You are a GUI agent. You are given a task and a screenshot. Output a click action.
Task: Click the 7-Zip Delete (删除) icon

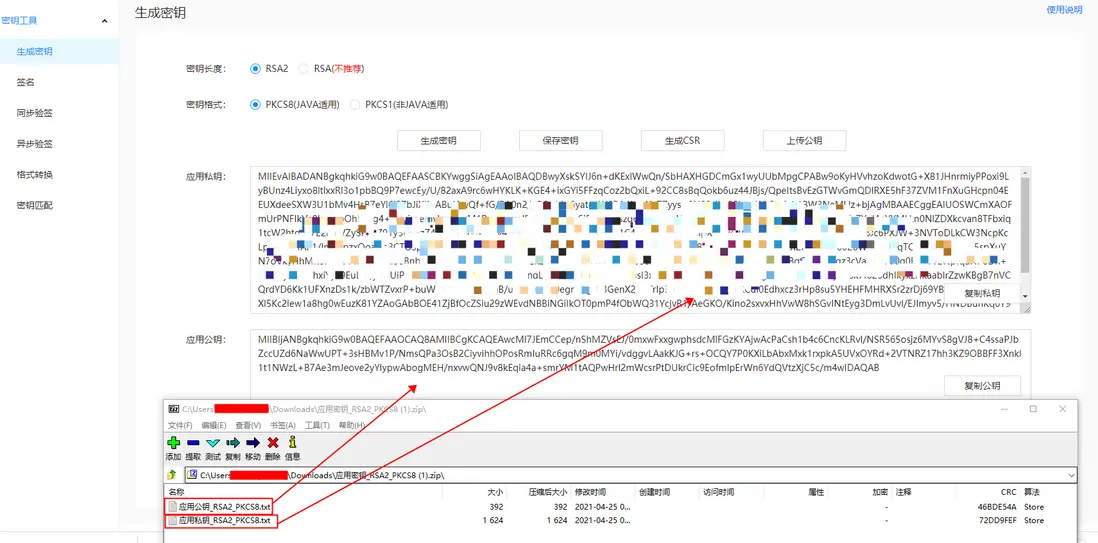click(x=273, y=443)
